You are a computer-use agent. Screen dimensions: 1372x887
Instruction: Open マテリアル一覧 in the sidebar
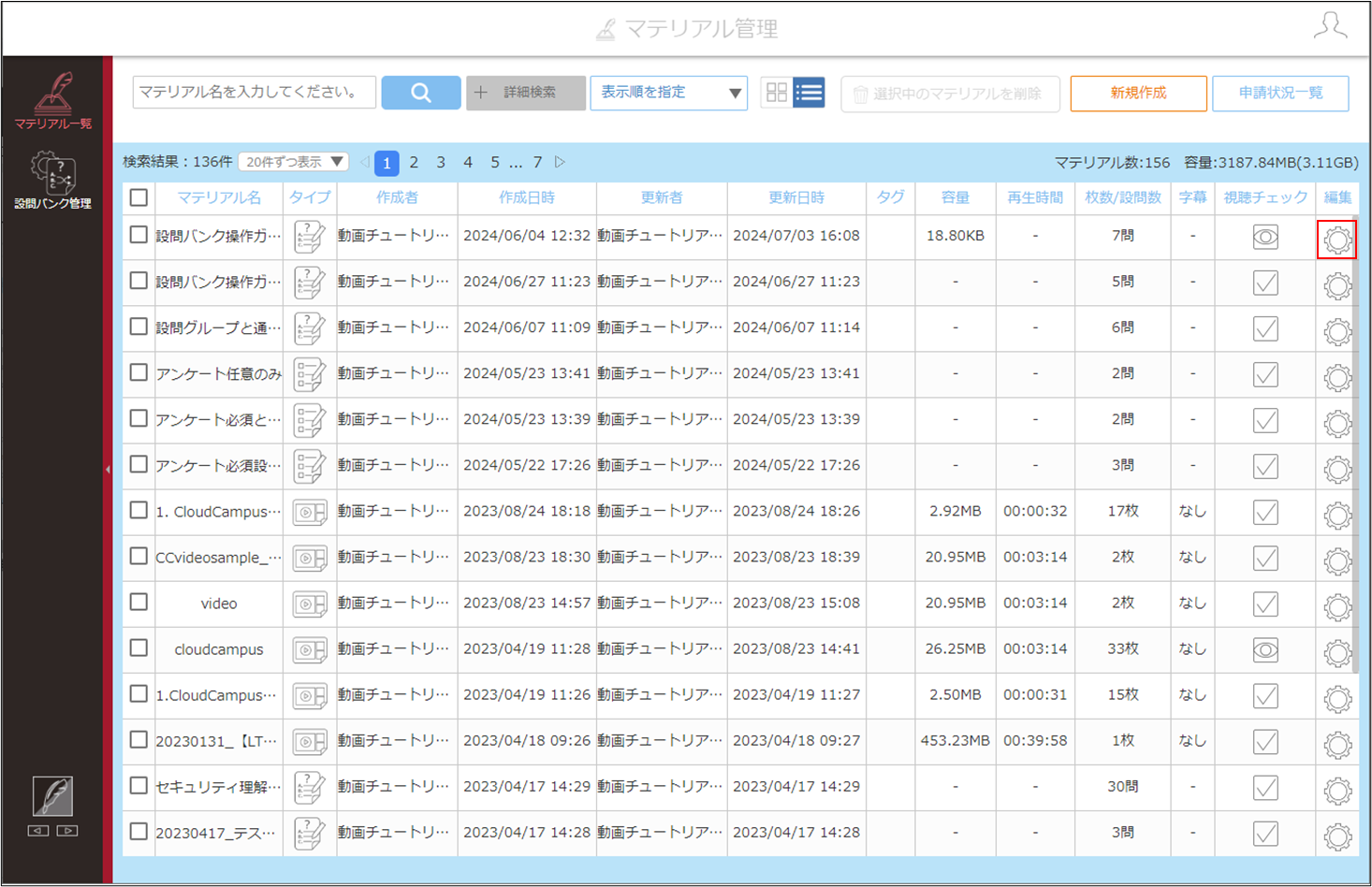[52, 101]
